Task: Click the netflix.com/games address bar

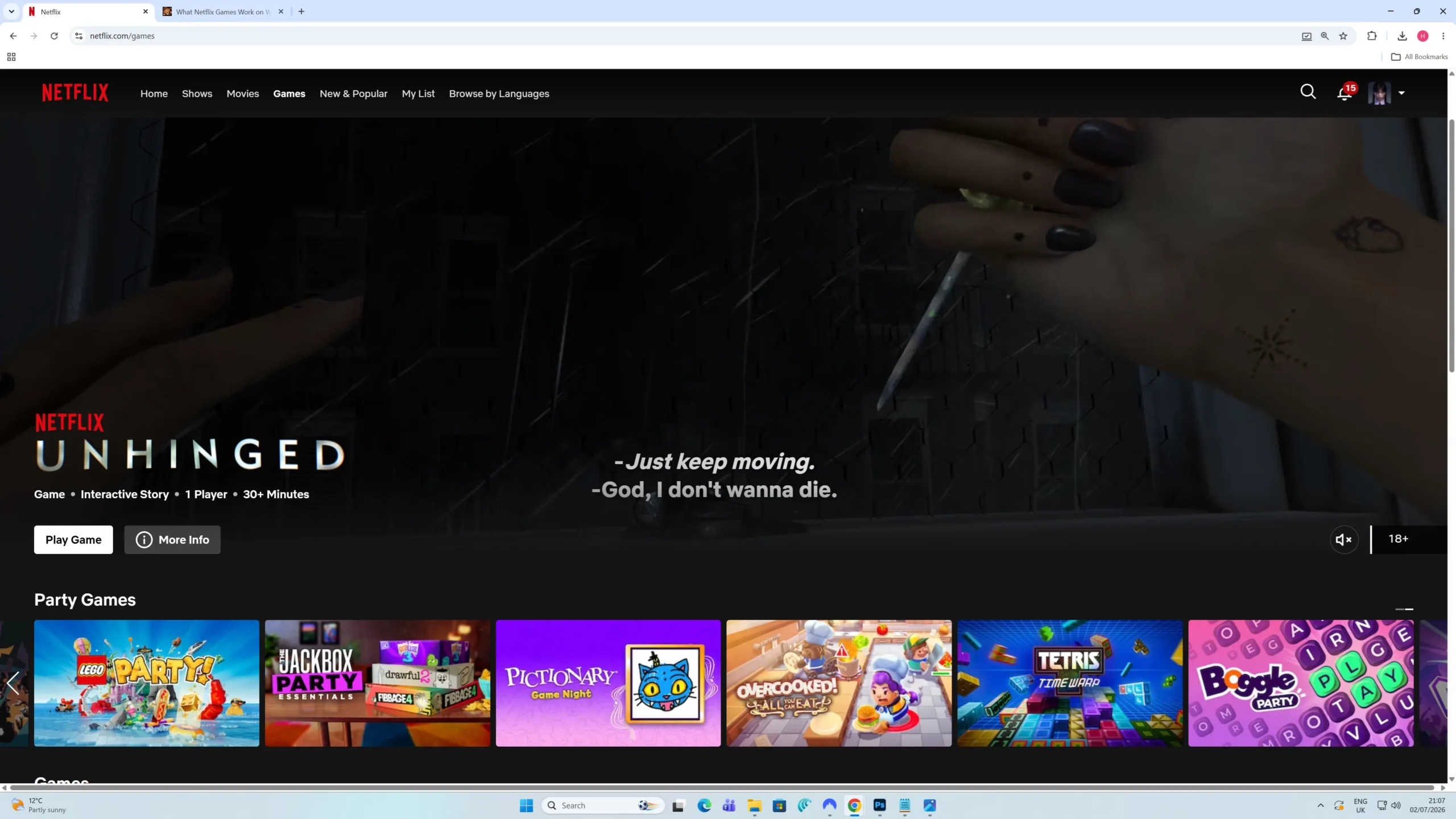Action: 682,36
